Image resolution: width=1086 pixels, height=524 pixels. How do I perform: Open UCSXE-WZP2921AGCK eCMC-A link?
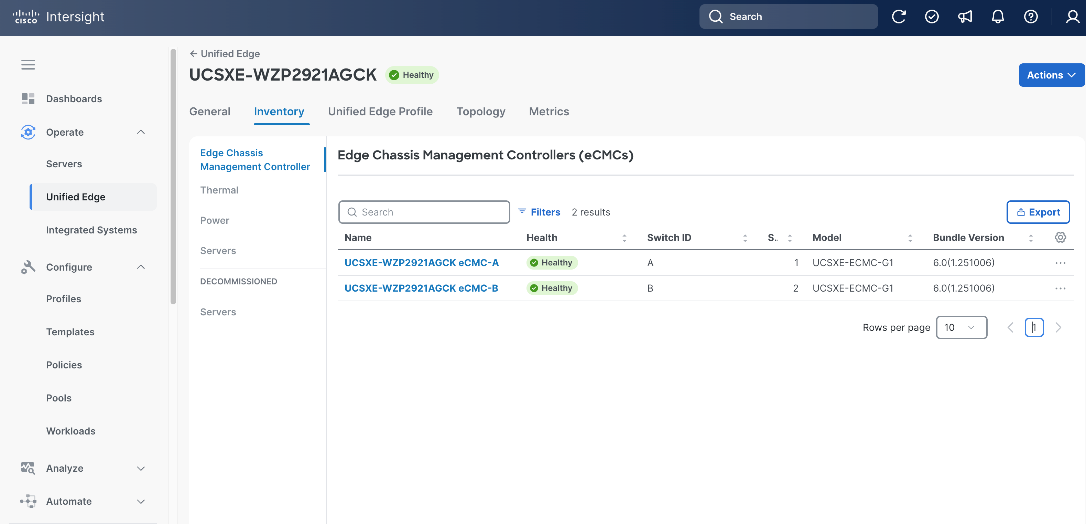coord(421,263)
